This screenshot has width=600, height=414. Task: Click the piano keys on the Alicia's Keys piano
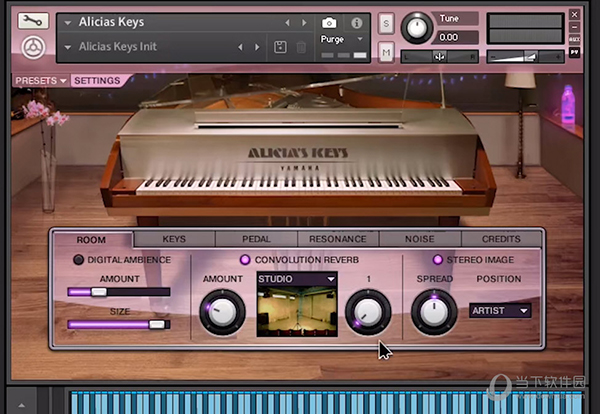299,186
